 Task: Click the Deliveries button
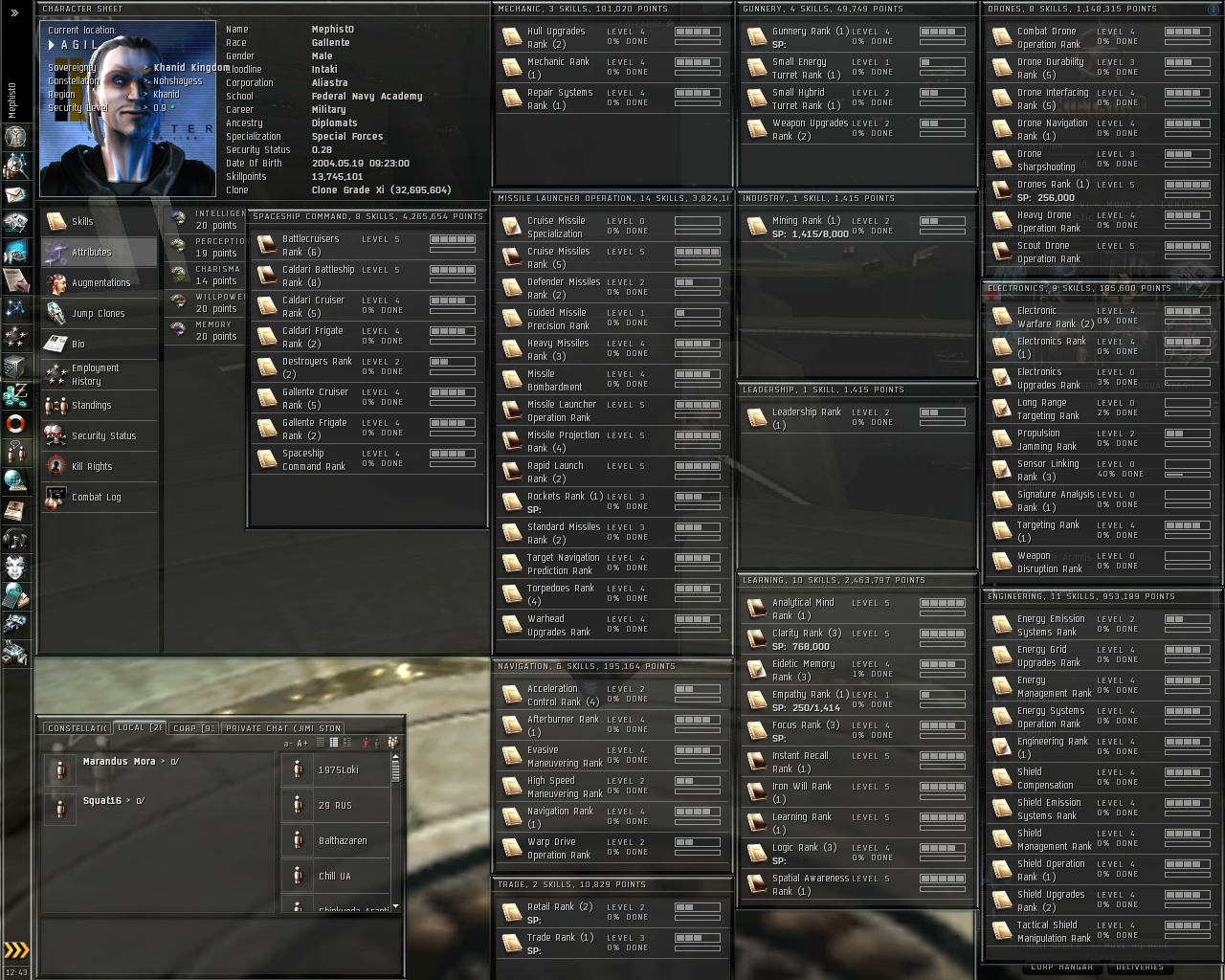pos(1140,968)
